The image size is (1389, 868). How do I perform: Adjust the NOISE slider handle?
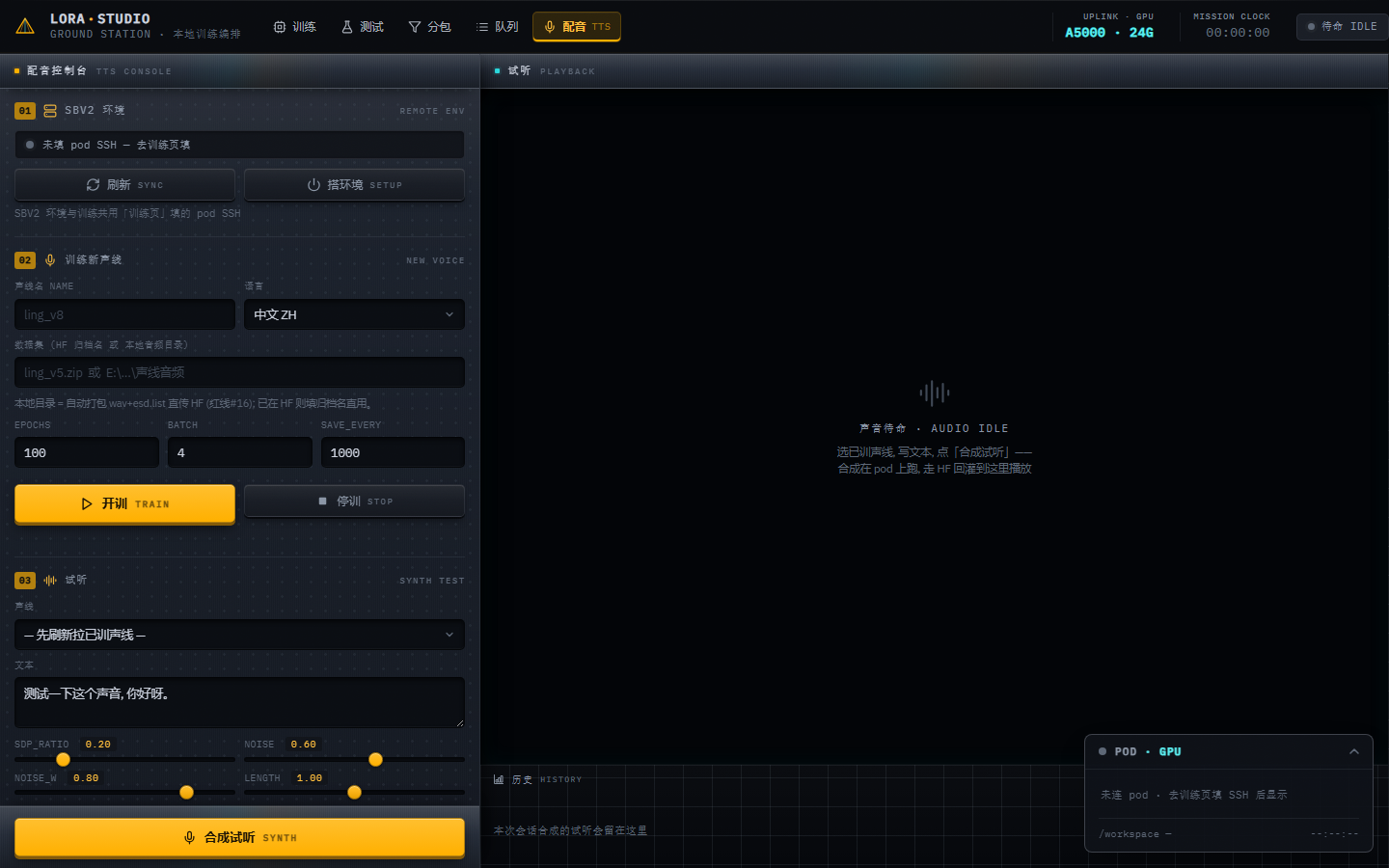click(x=375, y=760)
